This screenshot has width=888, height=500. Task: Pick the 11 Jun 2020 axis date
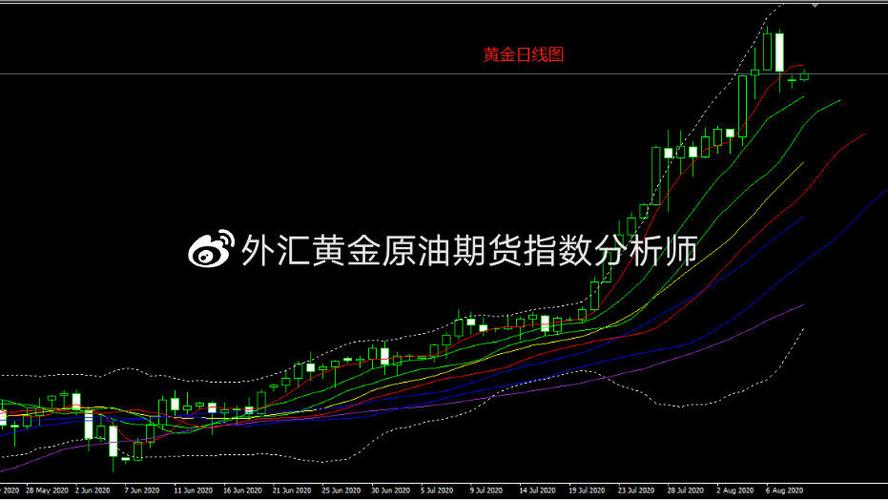[191, 492]
